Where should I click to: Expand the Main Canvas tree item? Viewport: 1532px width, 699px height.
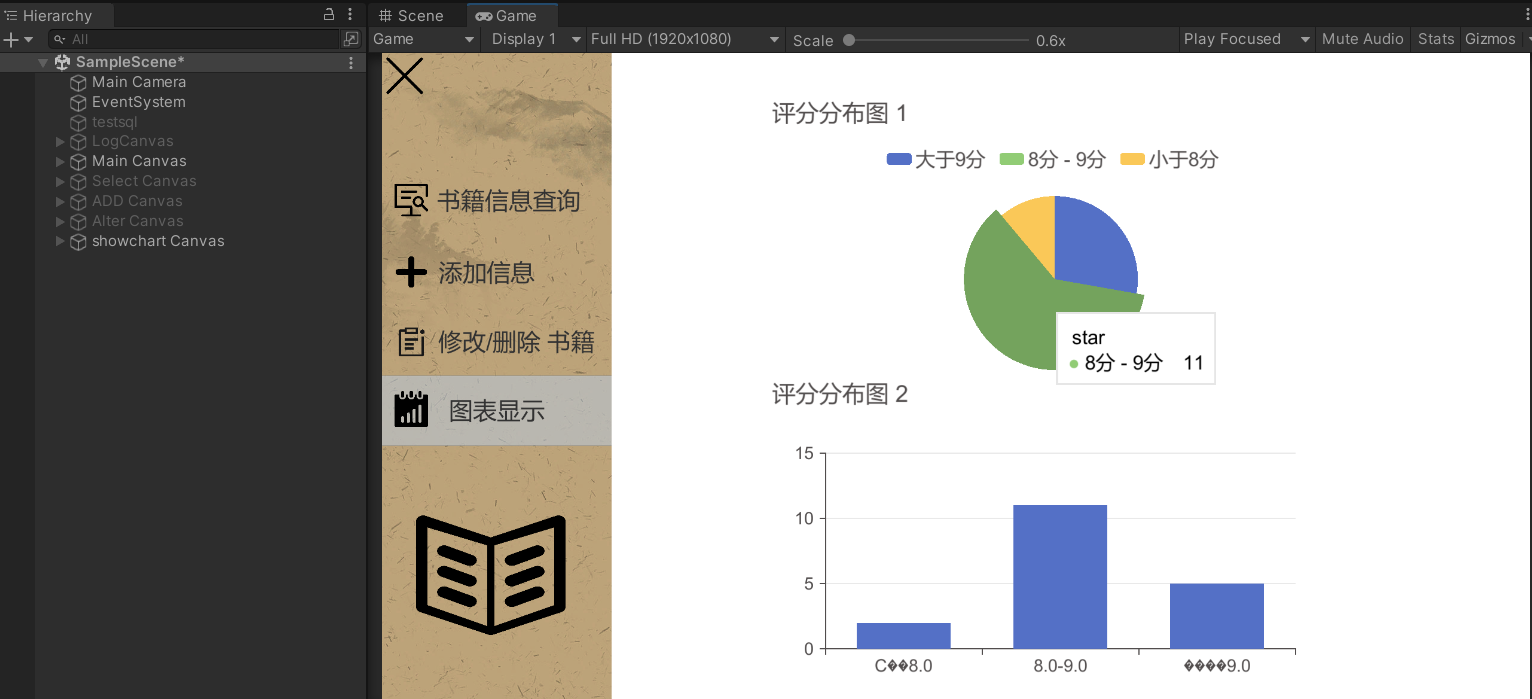pyautogui.click(x=60, y=161)
